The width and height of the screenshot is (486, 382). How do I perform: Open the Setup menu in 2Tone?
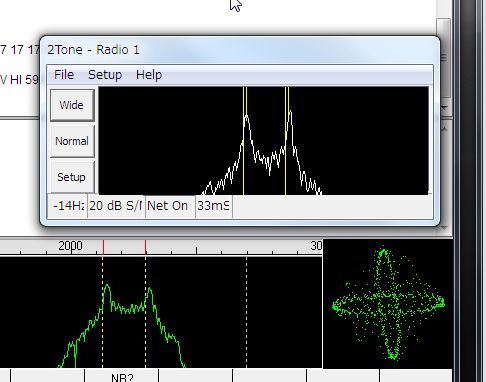105,75
